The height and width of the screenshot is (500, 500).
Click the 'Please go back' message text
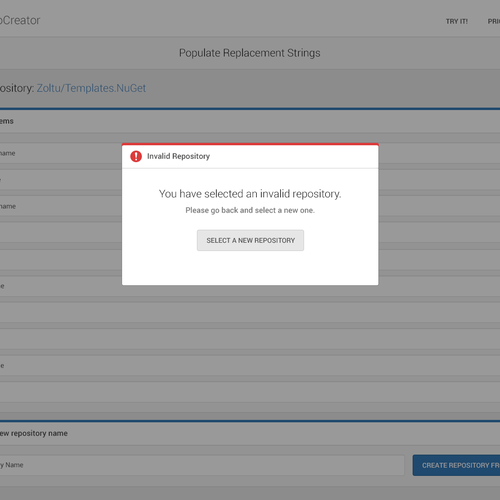pos(250,210)
